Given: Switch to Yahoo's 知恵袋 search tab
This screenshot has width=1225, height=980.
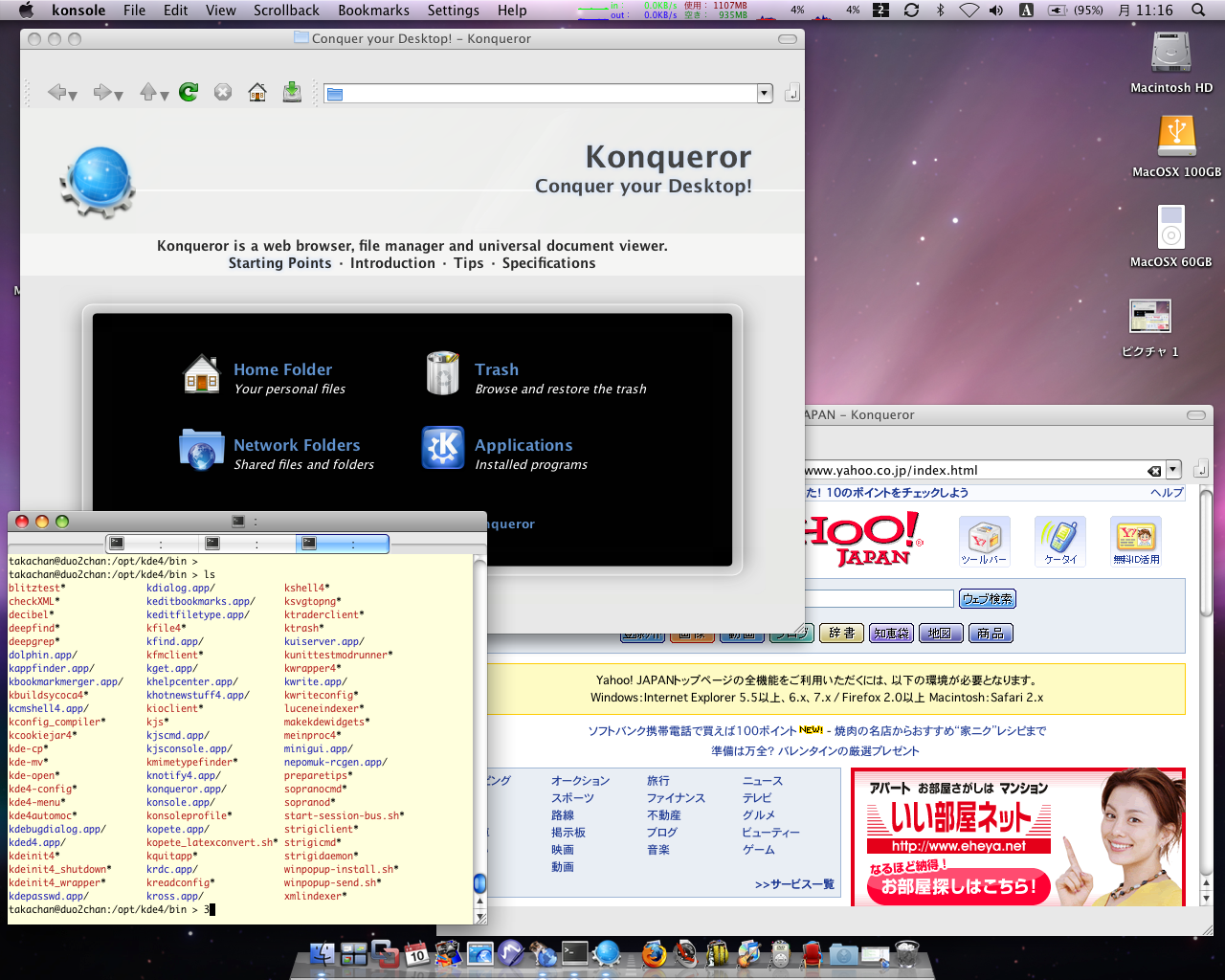Looking at the screenshot, I should [x=891, y=634].
